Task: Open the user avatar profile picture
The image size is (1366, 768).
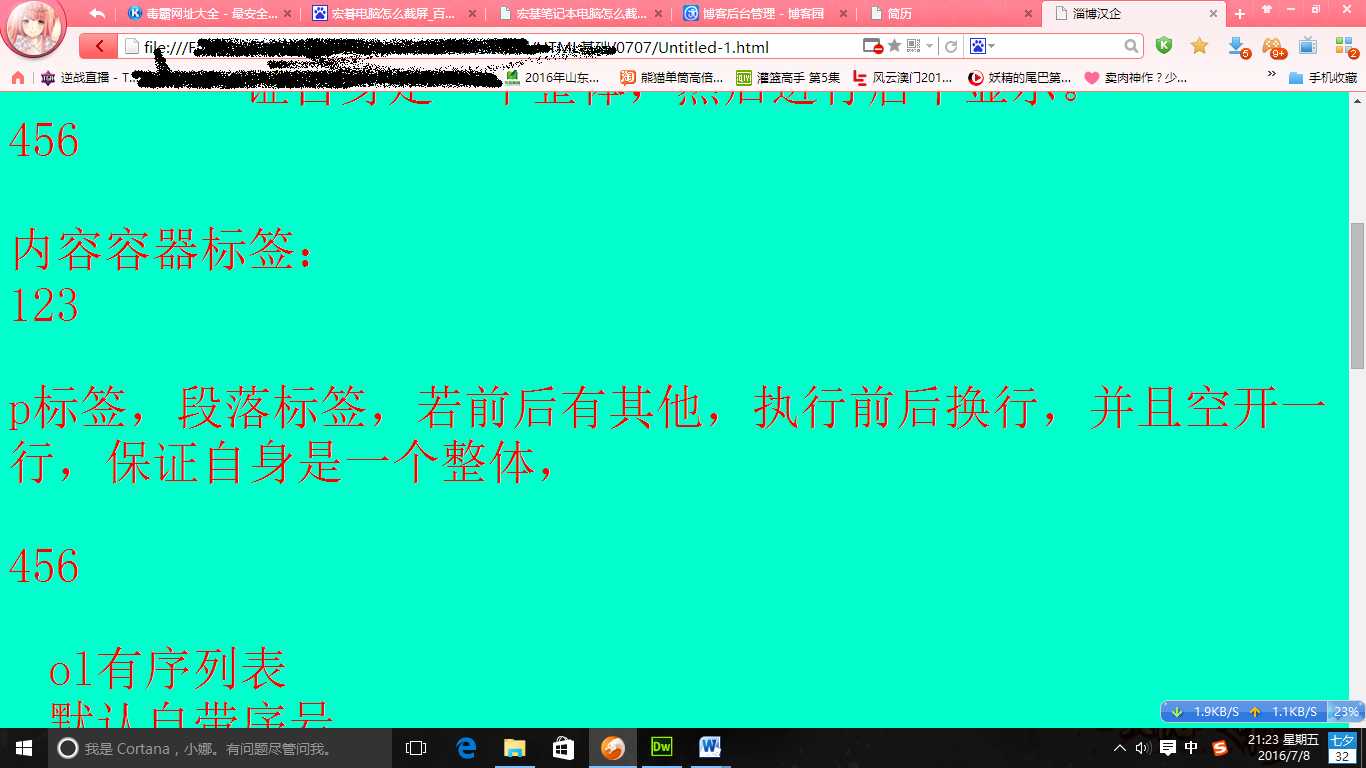Action: [x=33, y=27]
